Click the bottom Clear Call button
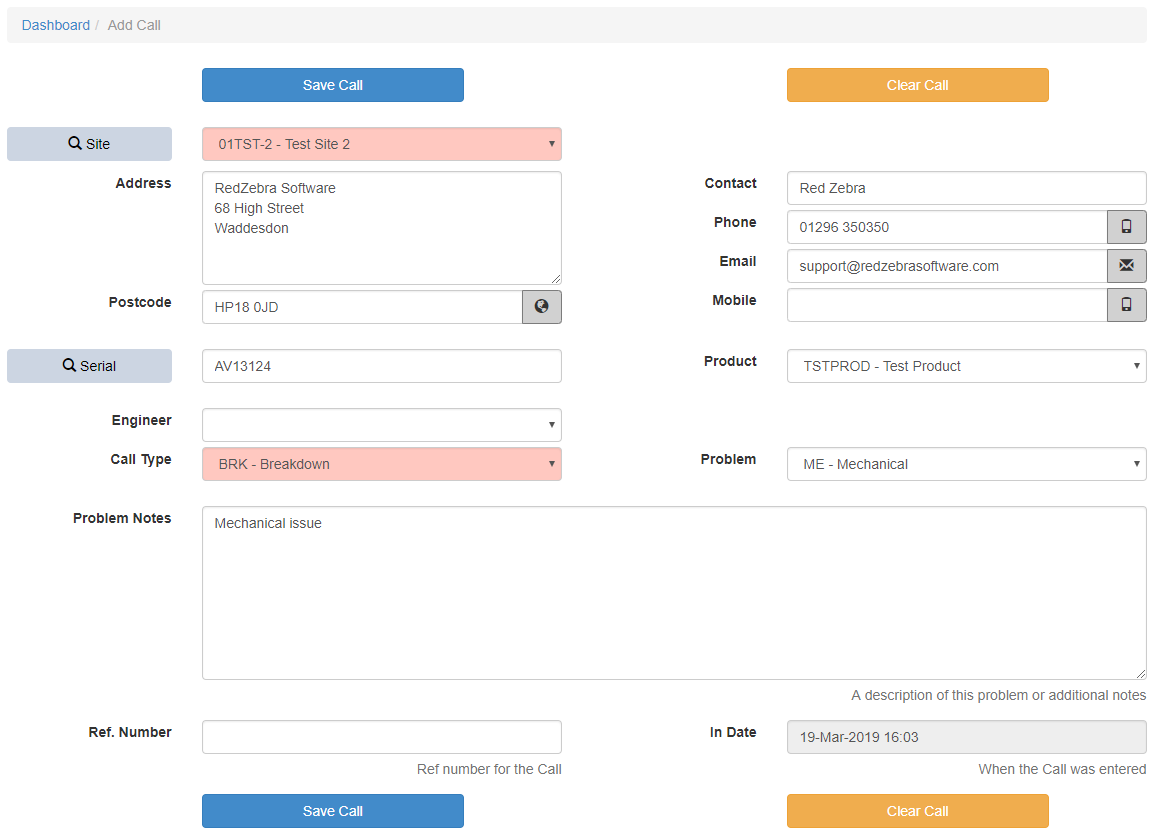The width and height of the screenshot is (1155, 836). tap(917, 811)
